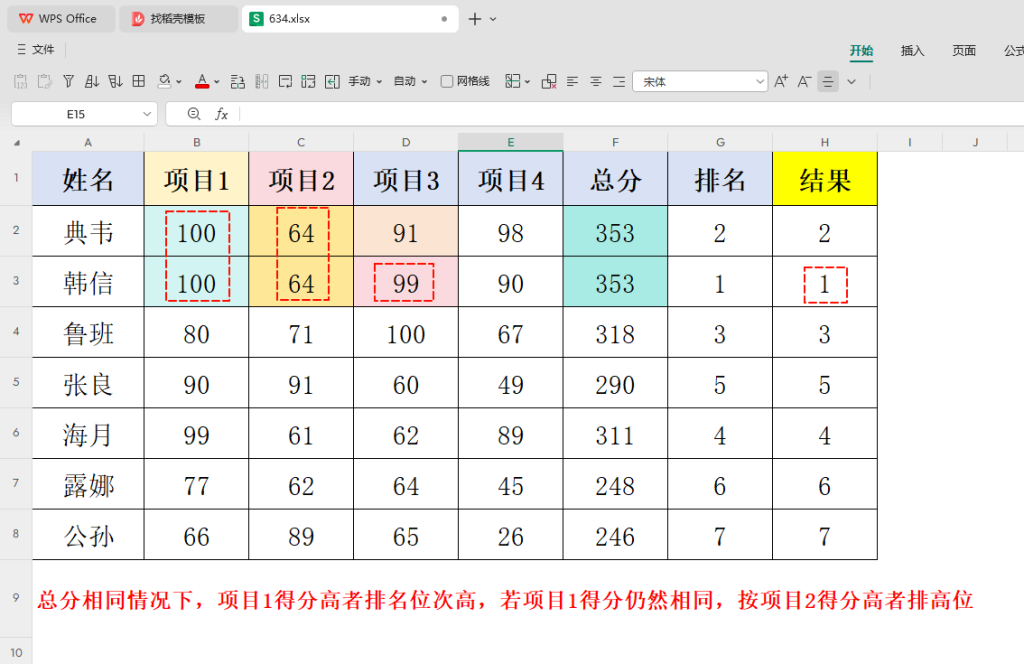
Task: Enable the filter funnel tool
Action: click(69, 82)
